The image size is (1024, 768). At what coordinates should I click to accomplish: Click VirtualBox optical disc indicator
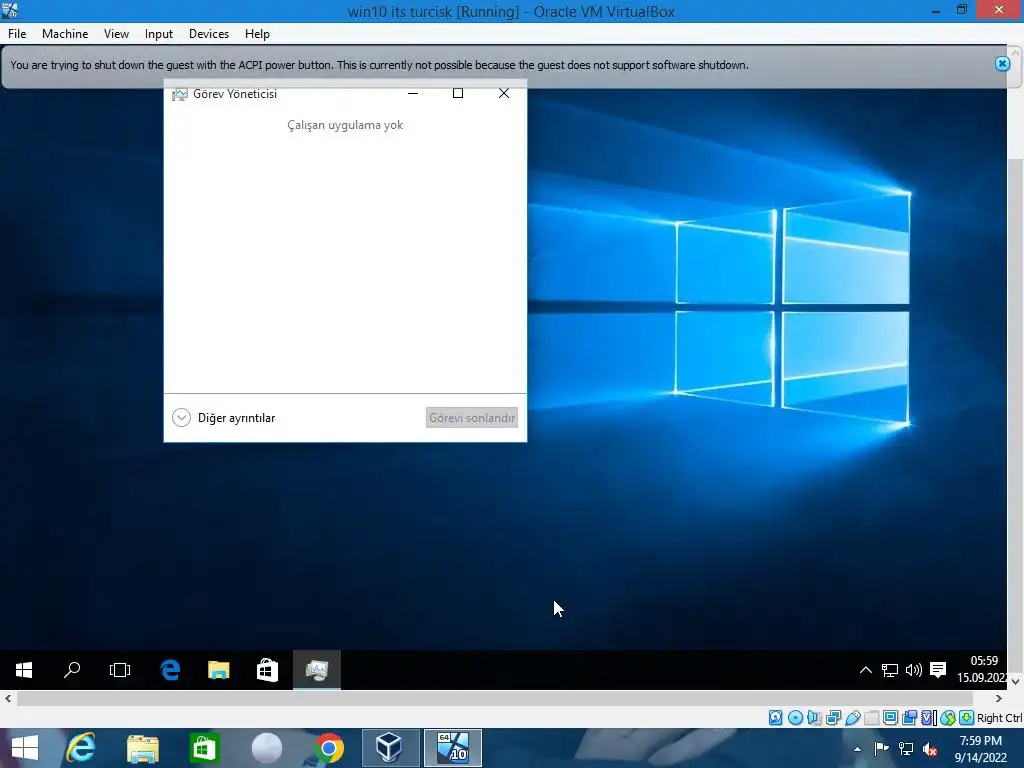795,718
